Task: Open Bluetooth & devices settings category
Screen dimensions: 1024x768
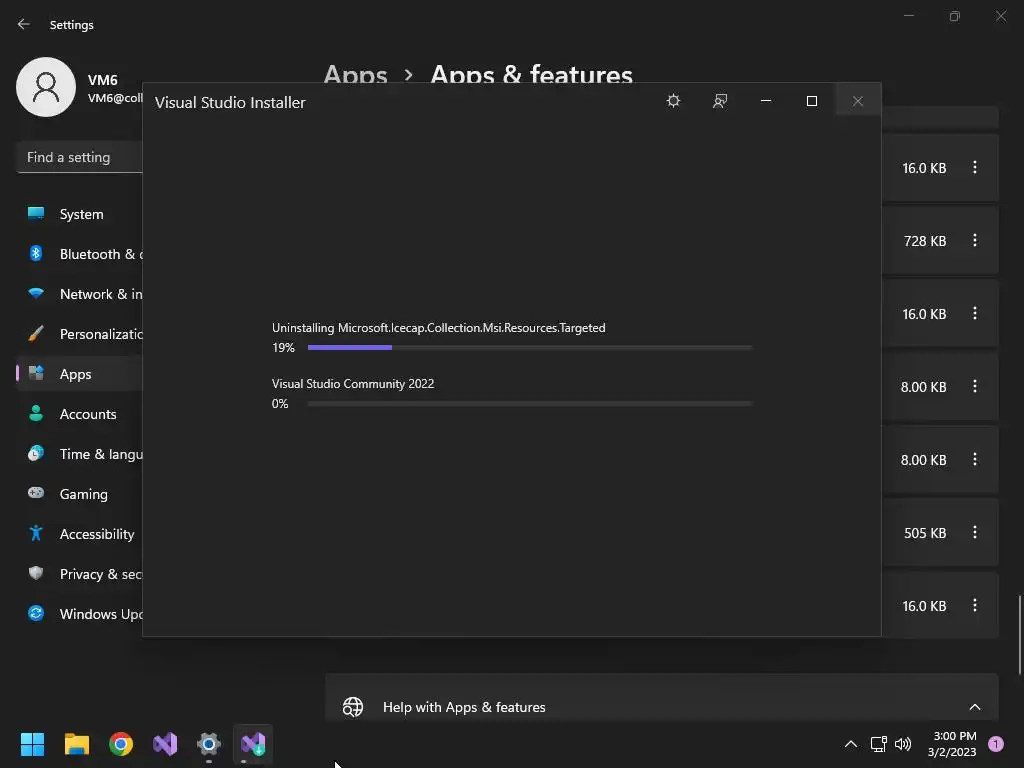Action: (x=78, y=254)
